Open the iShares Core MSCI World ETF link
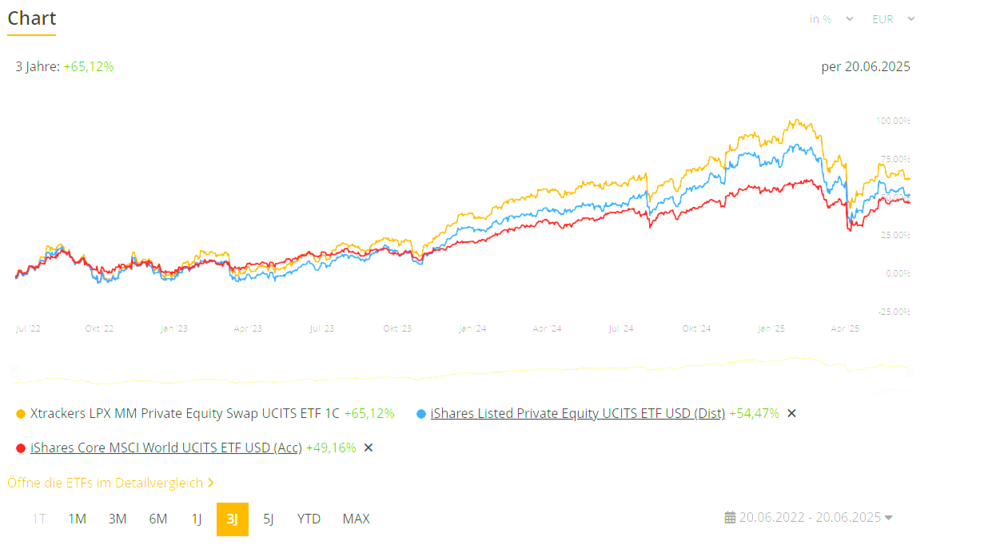 click(166, 448)
